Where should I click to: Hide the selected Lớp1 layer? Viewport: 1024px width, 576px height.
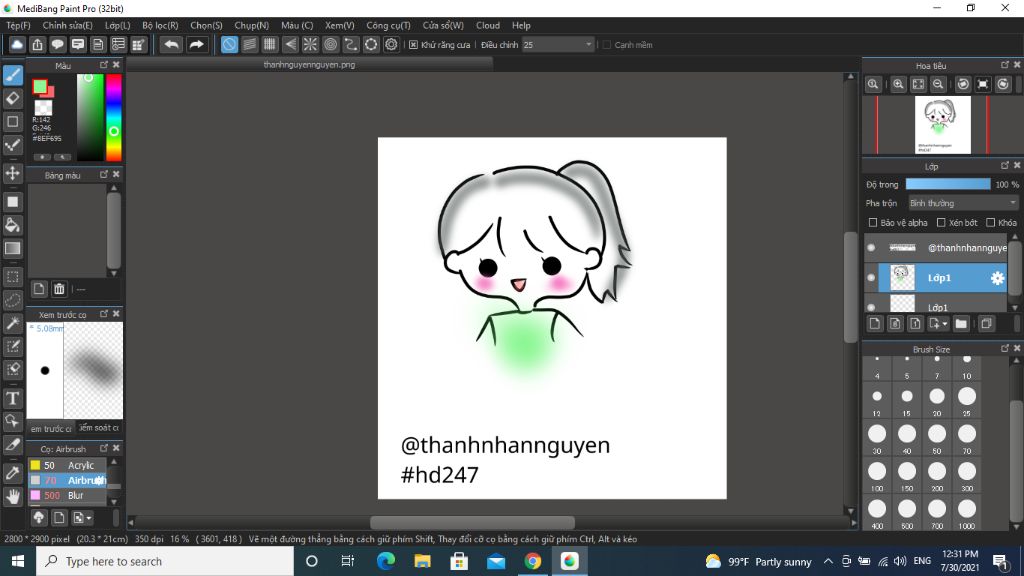coord(871,278)
